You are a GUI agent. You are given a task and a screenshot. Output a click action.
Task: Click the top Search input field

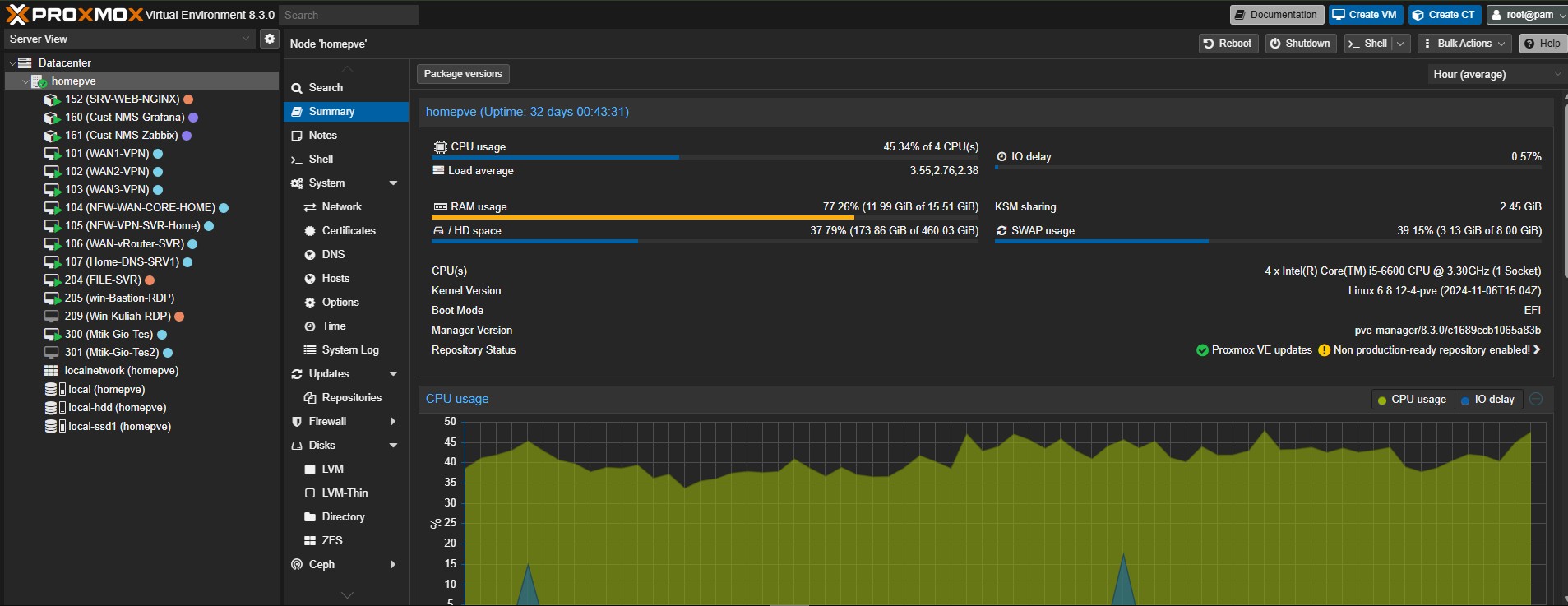point(348,15)
